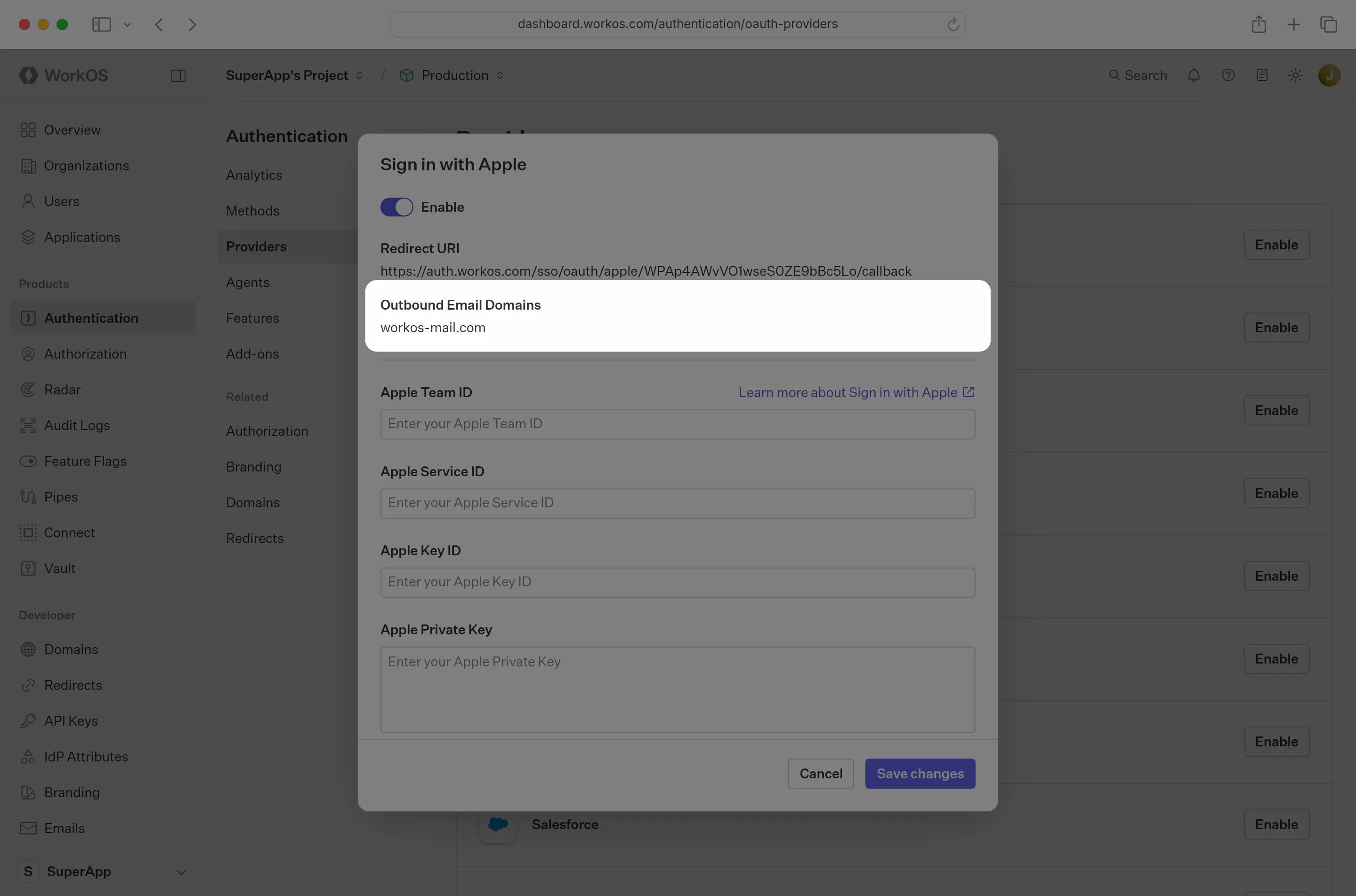Click the Apple Private Key text area
The height and width of the screenshot is (896, 1356).
[678, 690]
